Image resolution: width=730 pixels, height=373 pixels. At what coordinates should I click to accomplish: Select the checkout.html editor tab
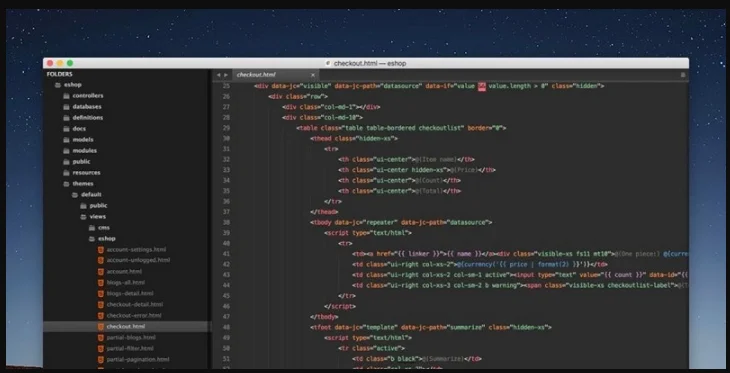click(x=277, y=75)
